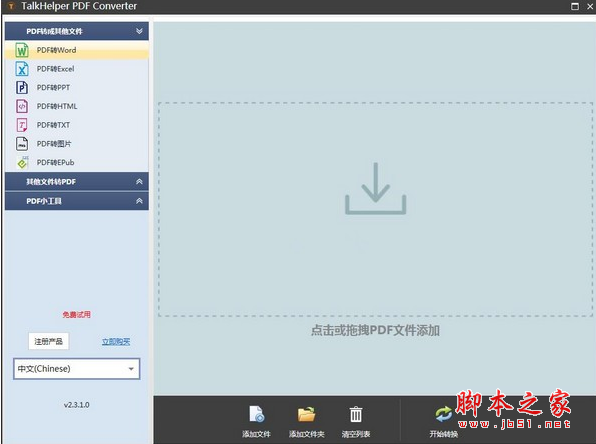This screenshot has height=444, width=596.
Task: Select the PDF转HTML icon
Action: click(22, 106)
